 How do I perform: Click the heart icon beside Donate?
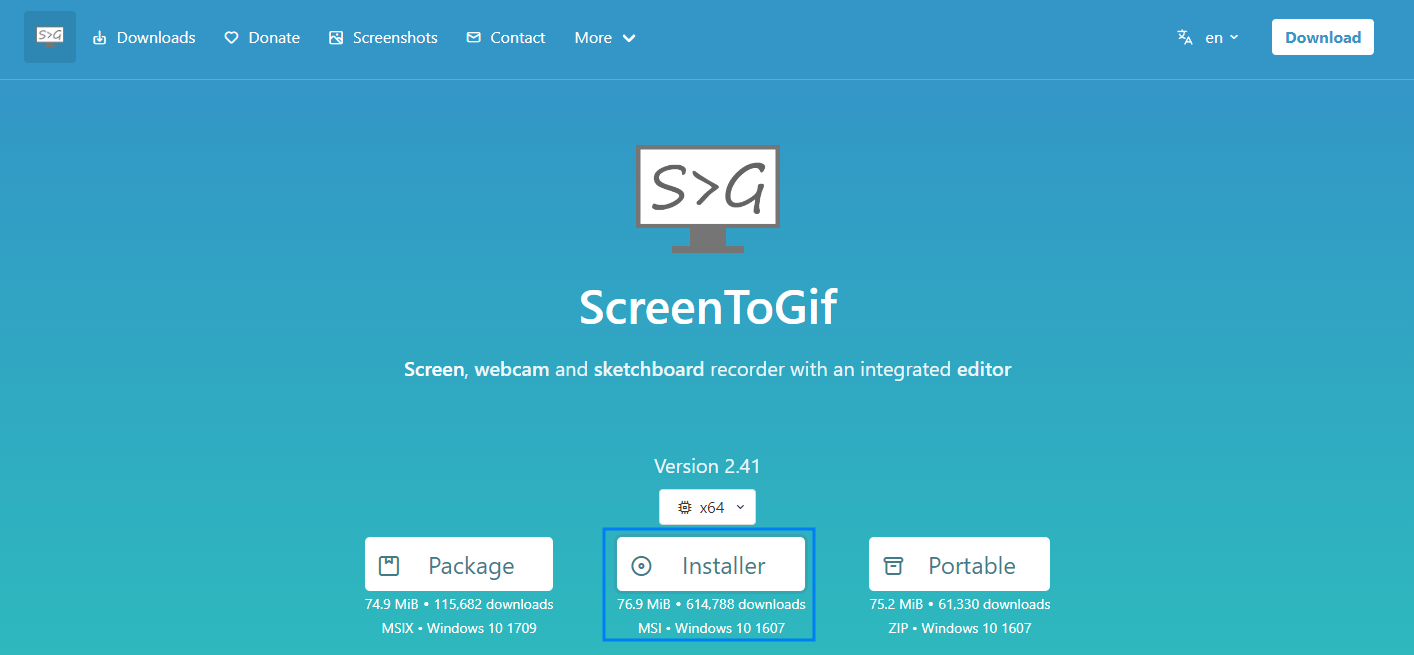point(231,38)
